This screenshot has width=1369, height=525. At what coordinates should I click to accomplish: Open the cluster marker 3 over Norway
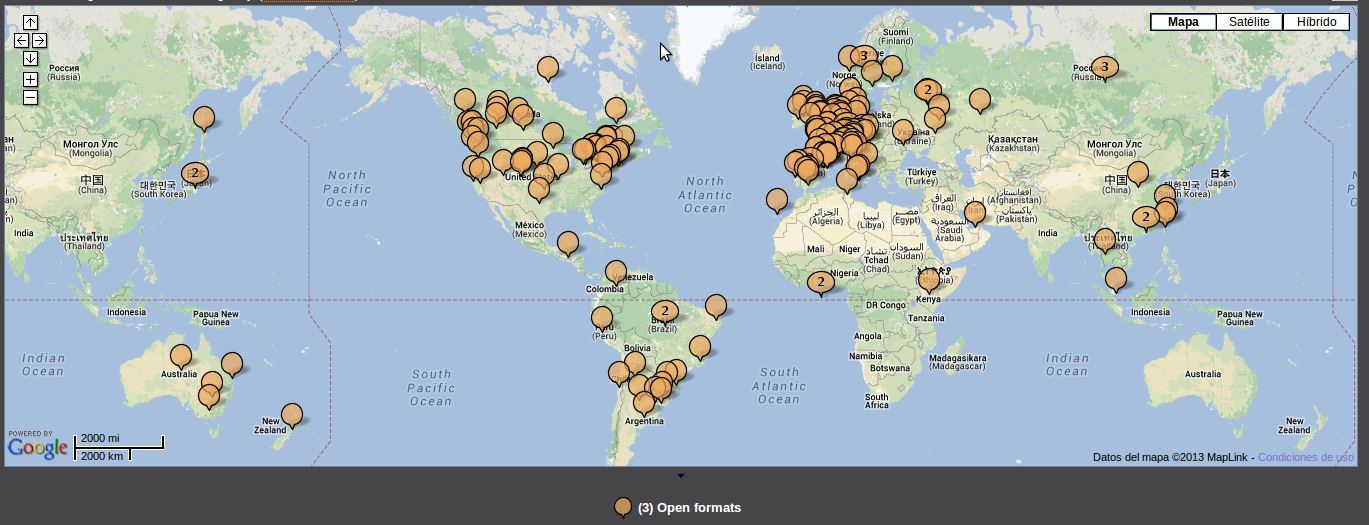point(863,55)
